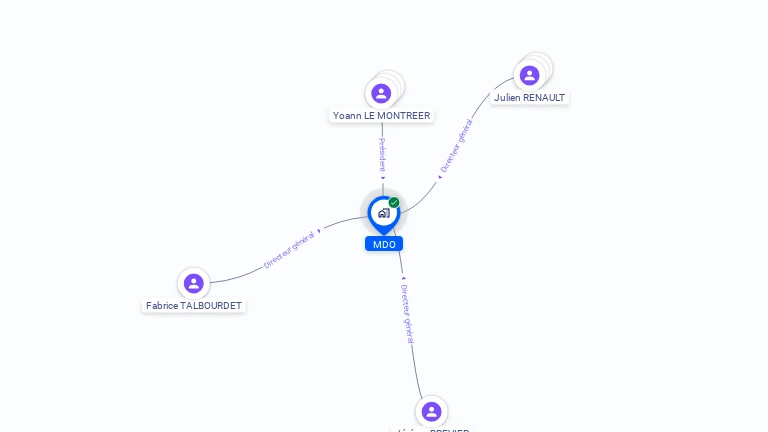The width and height of the screenshot is (768, 432).
Task: Click the blue MDO label
Action: [x=384, y=244]
